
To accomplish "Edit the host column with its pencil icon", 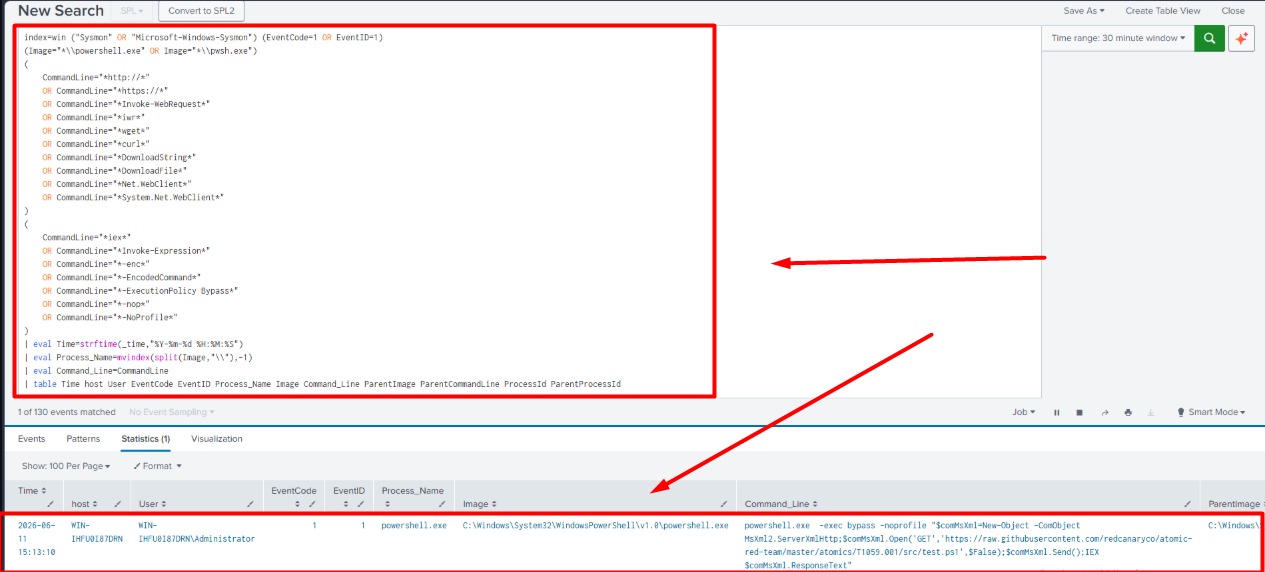I will [x=118, y=503].
